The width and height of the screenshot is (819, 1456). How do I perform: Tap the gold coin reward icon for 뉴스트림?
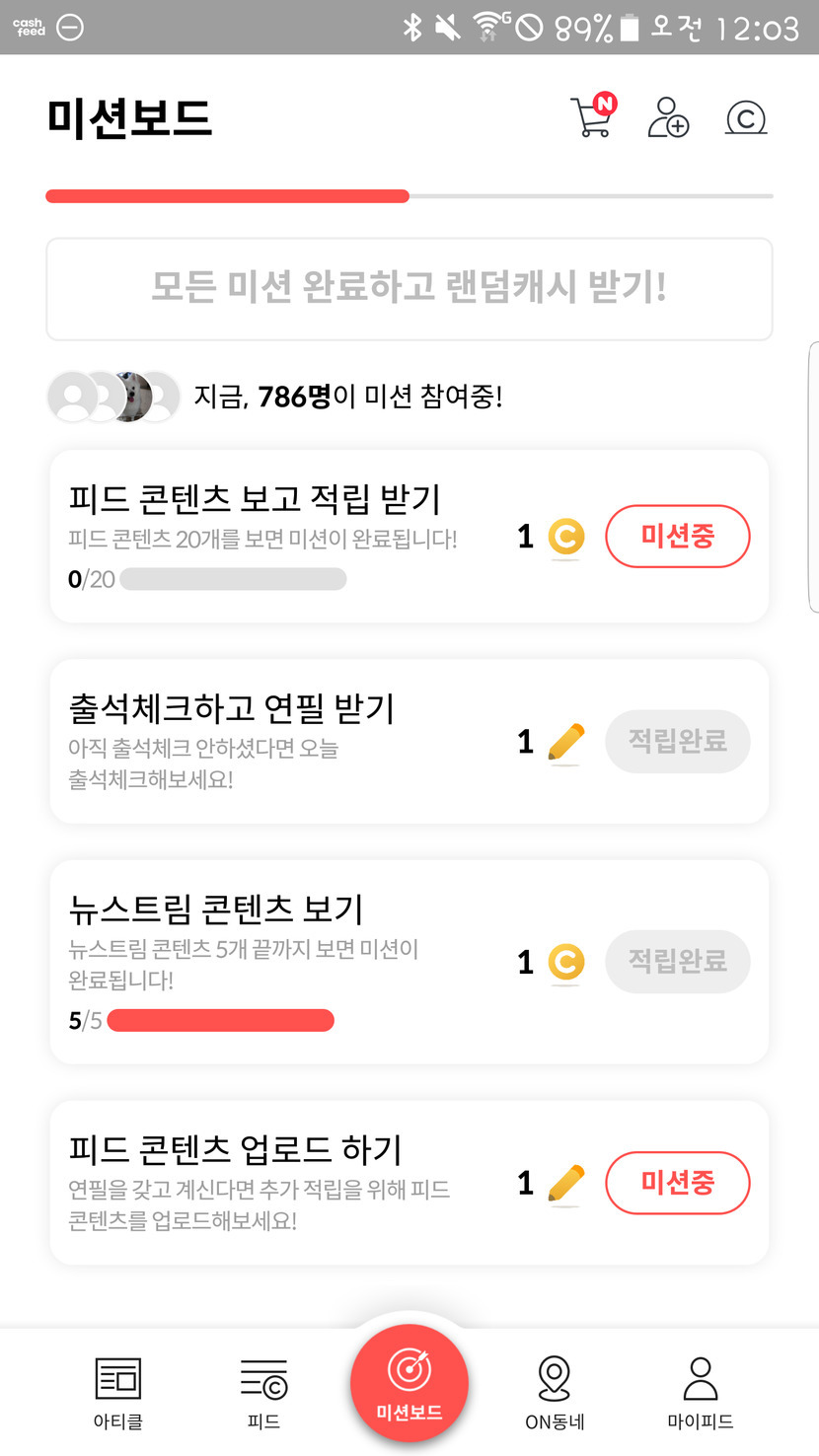(565, 962)
